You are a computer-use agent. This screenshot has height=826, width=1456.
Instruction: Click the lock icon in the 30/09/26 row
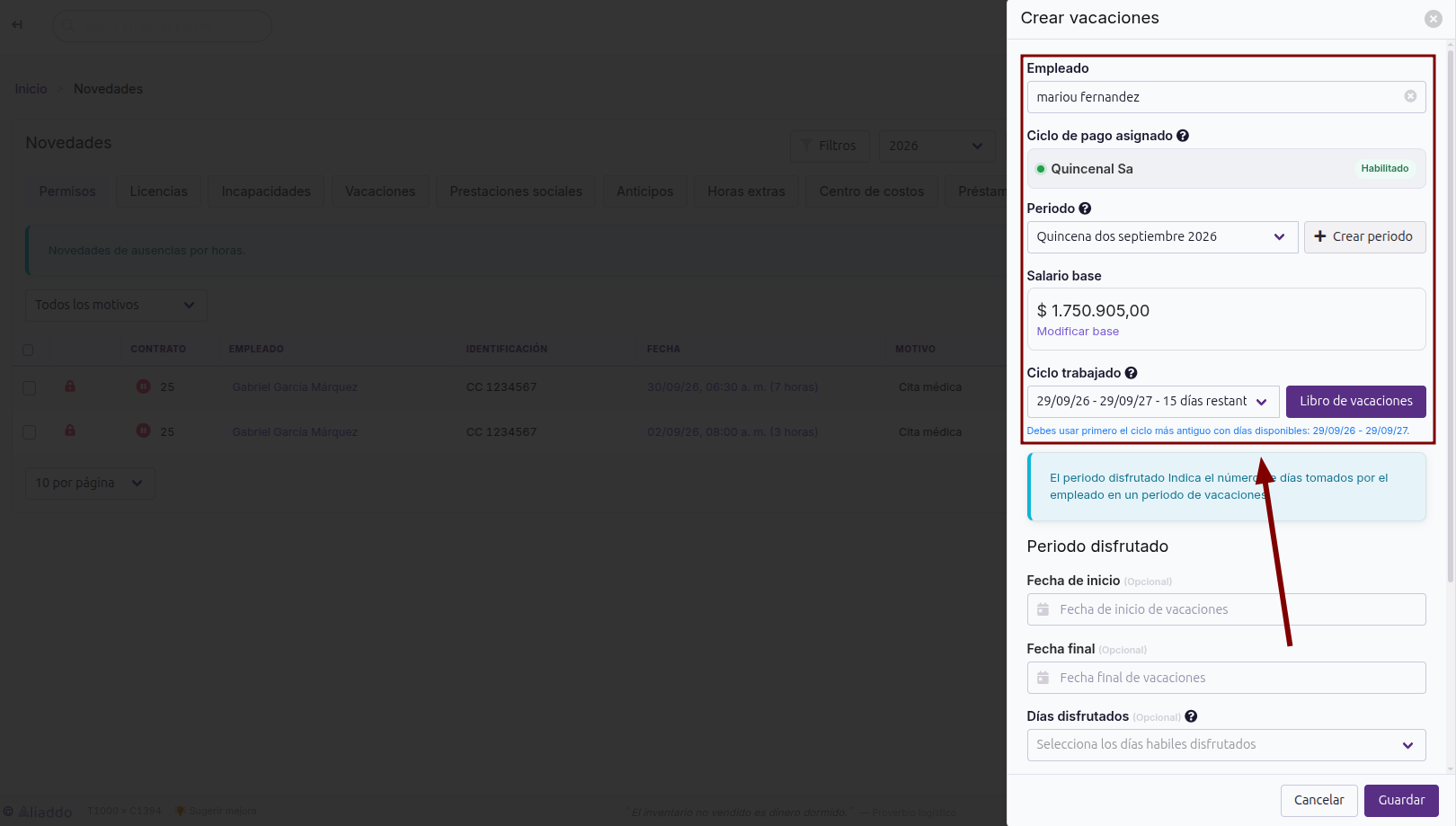(70, 386)
